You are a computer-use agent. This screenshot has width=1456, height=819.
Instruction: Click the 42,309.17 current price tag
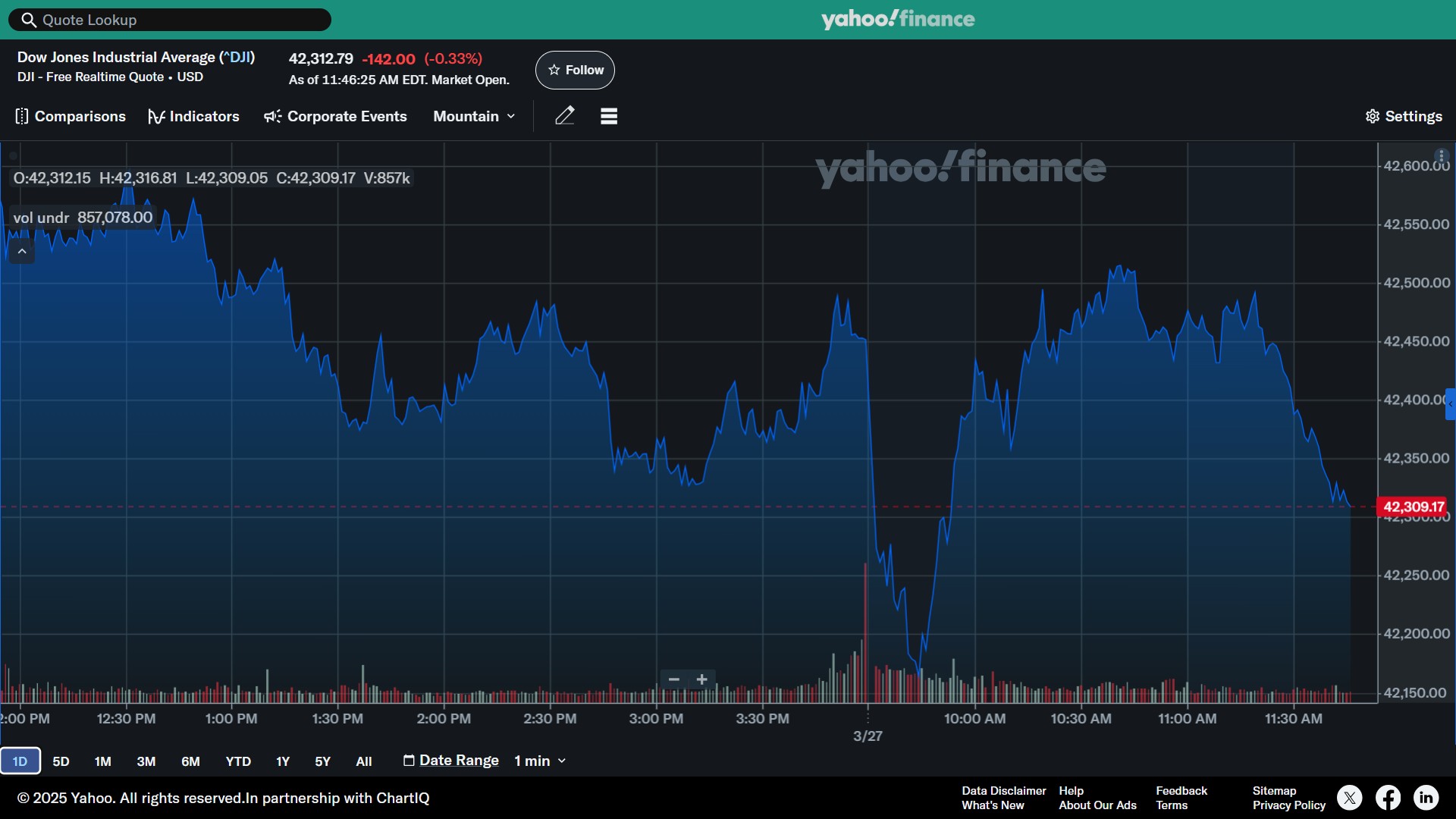pyautogui.click(x=1413, y=507)
